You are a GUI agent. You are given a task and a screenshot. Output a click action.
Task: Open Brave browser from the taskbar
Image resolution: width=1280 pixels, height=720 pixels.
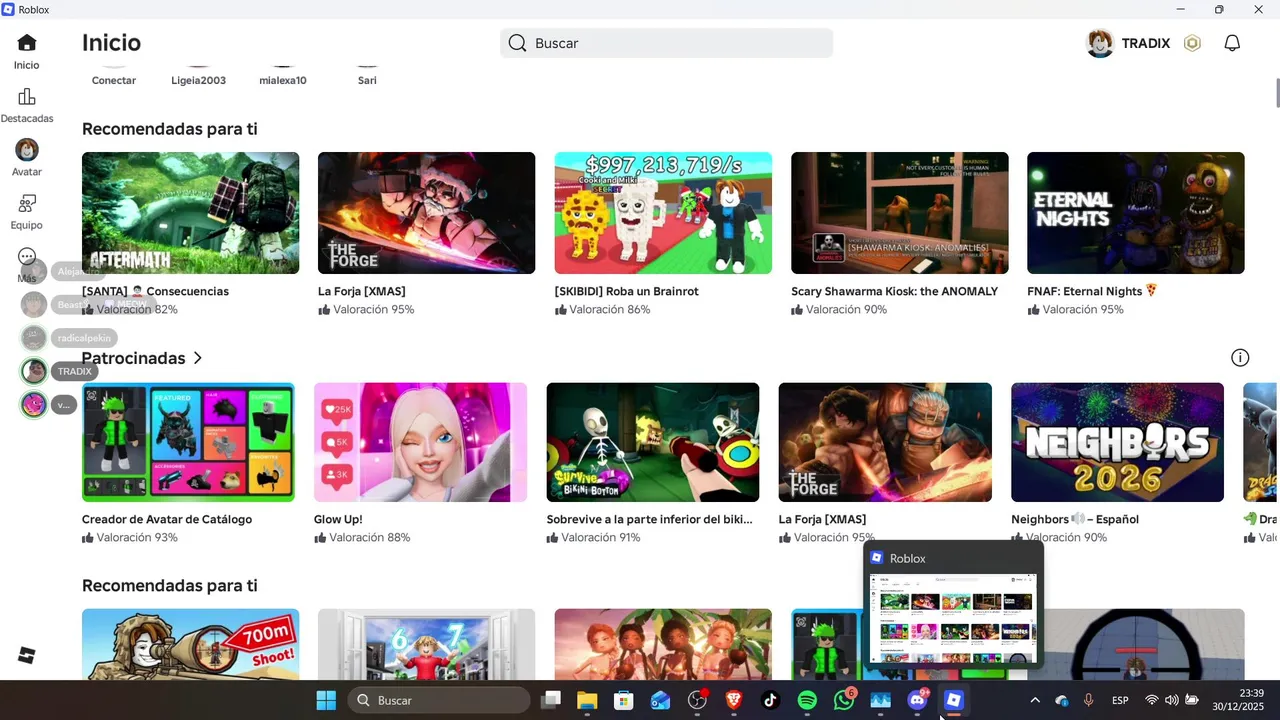(734, 700)
